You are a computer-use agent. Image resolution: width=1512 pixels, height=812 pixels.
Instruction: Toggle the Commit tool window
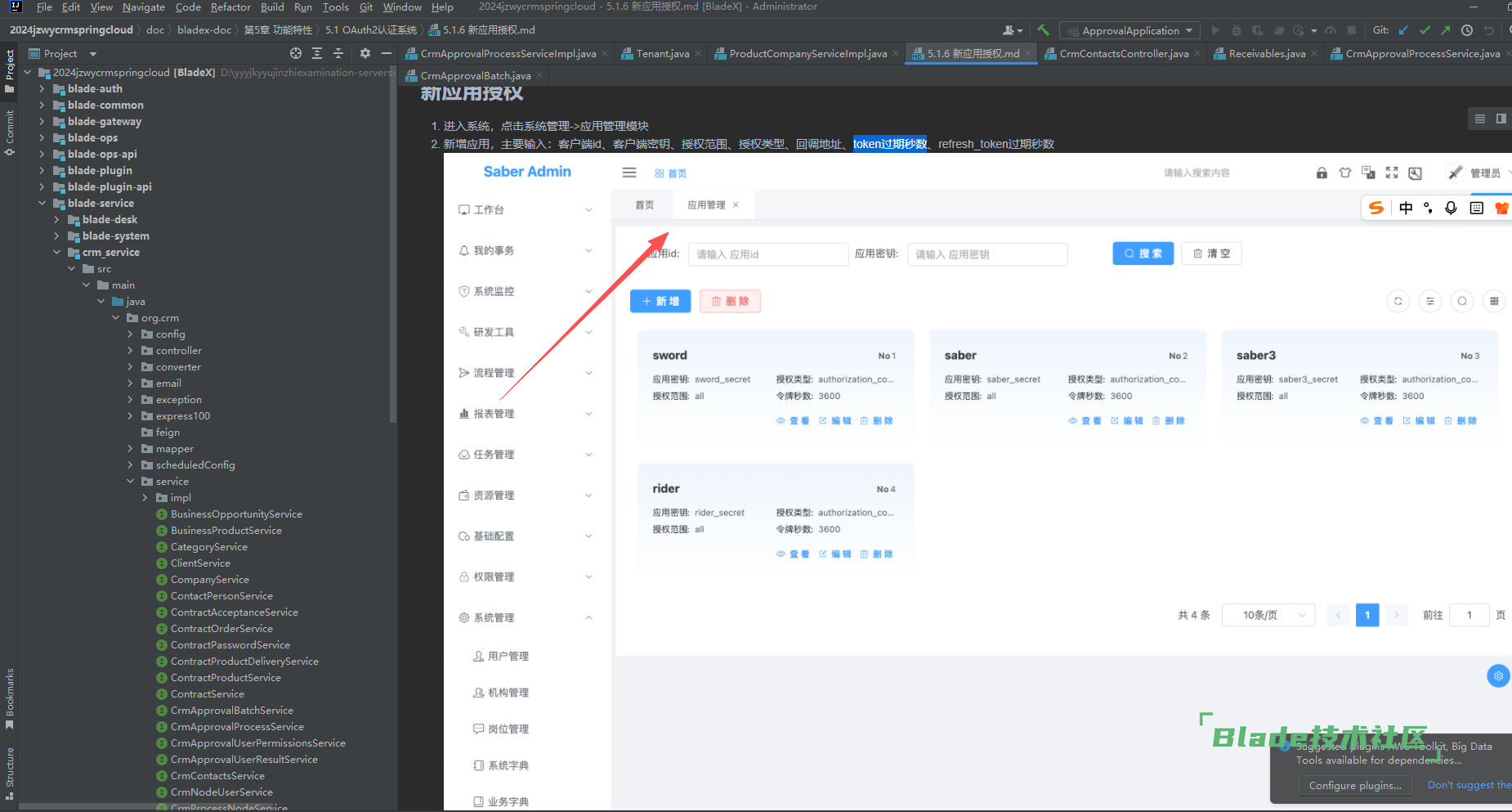coord(10,131)
